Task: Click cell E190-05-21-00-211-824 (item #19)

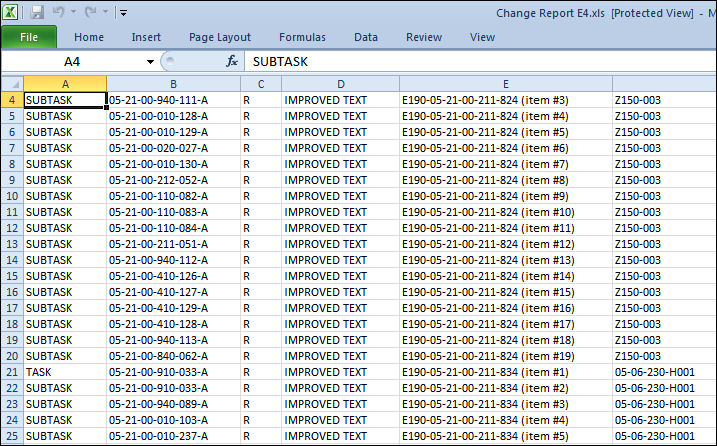Action: click(506, 356)
